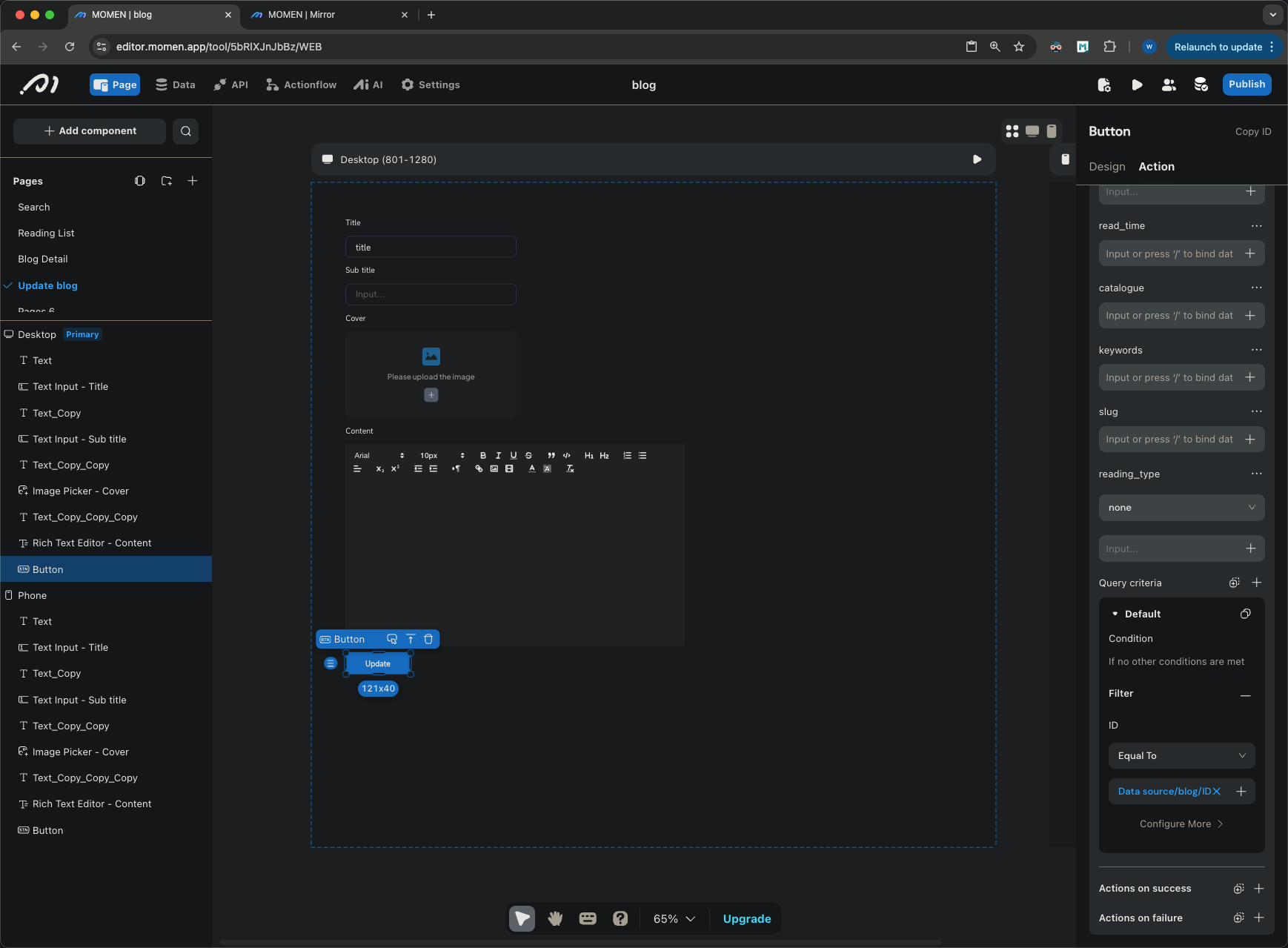
Task: Apply subscript in the rich text editor
Action: (380, 468)
